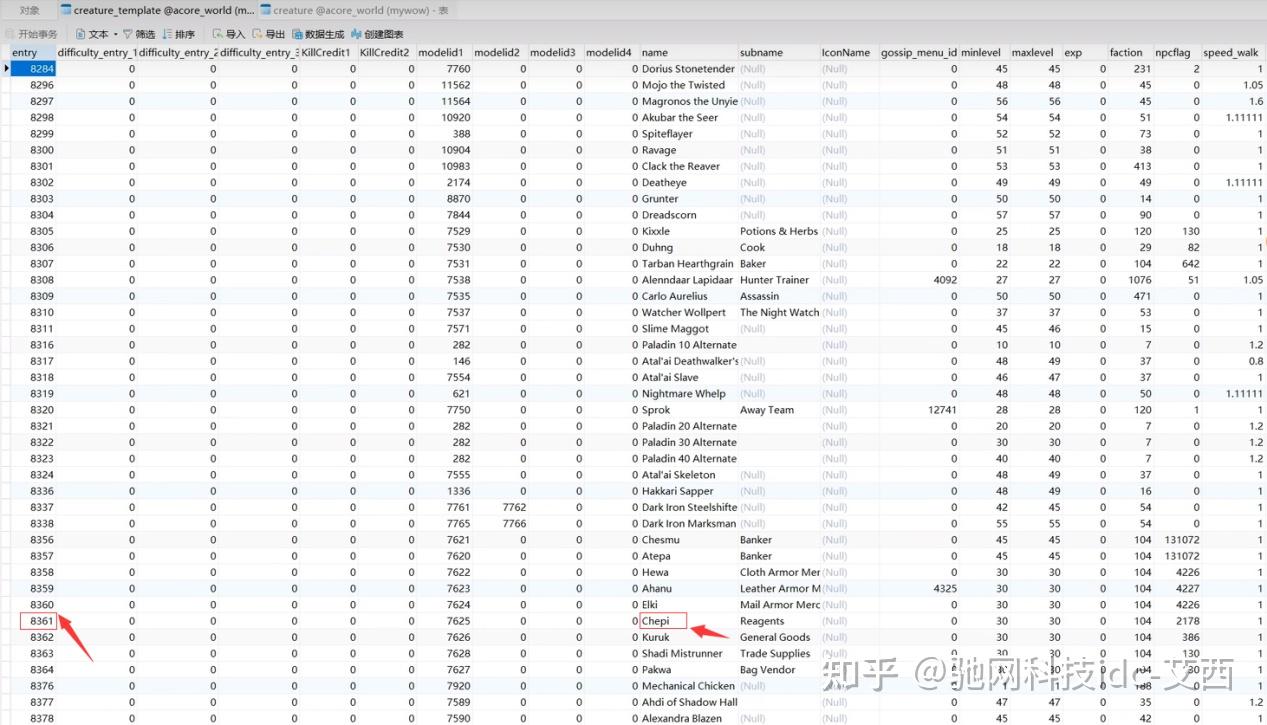1267x725 pixels.
Task: Click the 开始事务 begin transaction button
Action: 31,34
